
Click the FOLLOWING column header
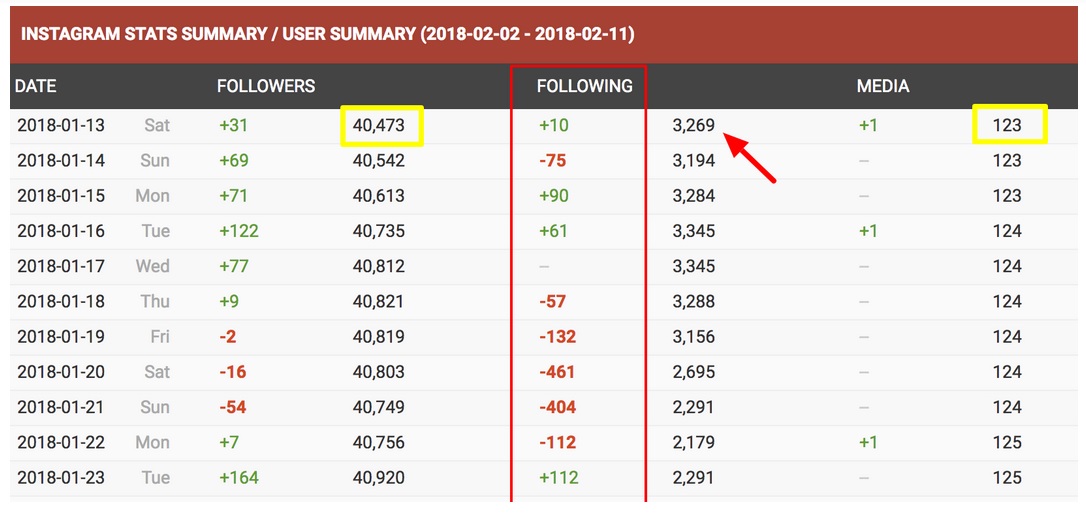[585, 87]
